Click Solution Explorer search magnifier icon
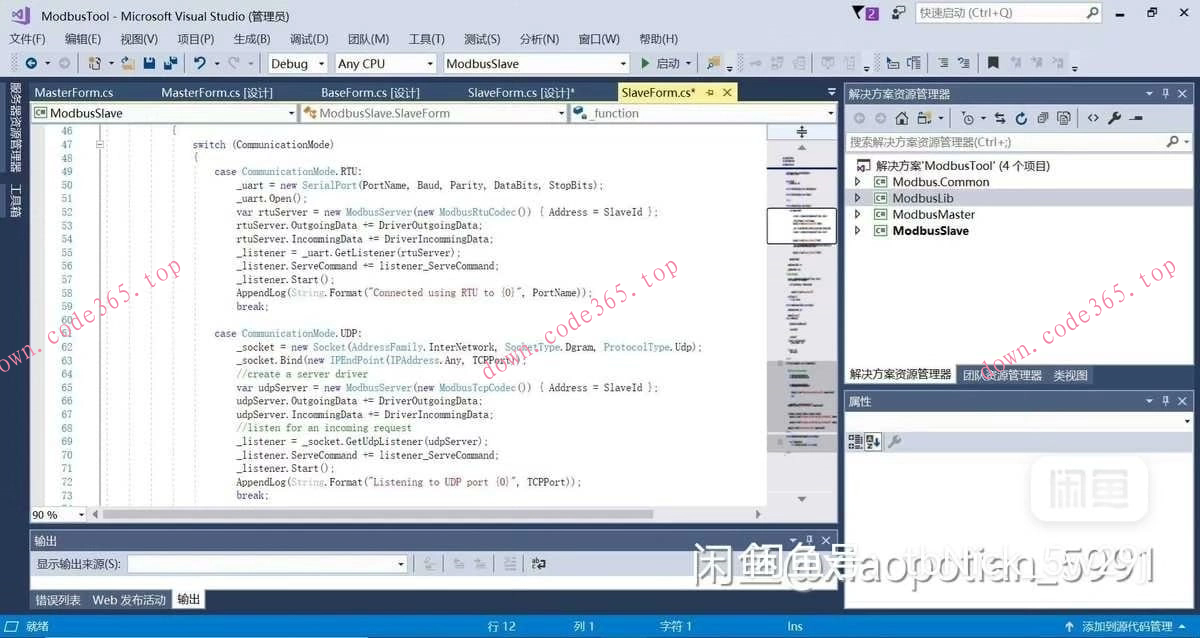 [1173, 142]
